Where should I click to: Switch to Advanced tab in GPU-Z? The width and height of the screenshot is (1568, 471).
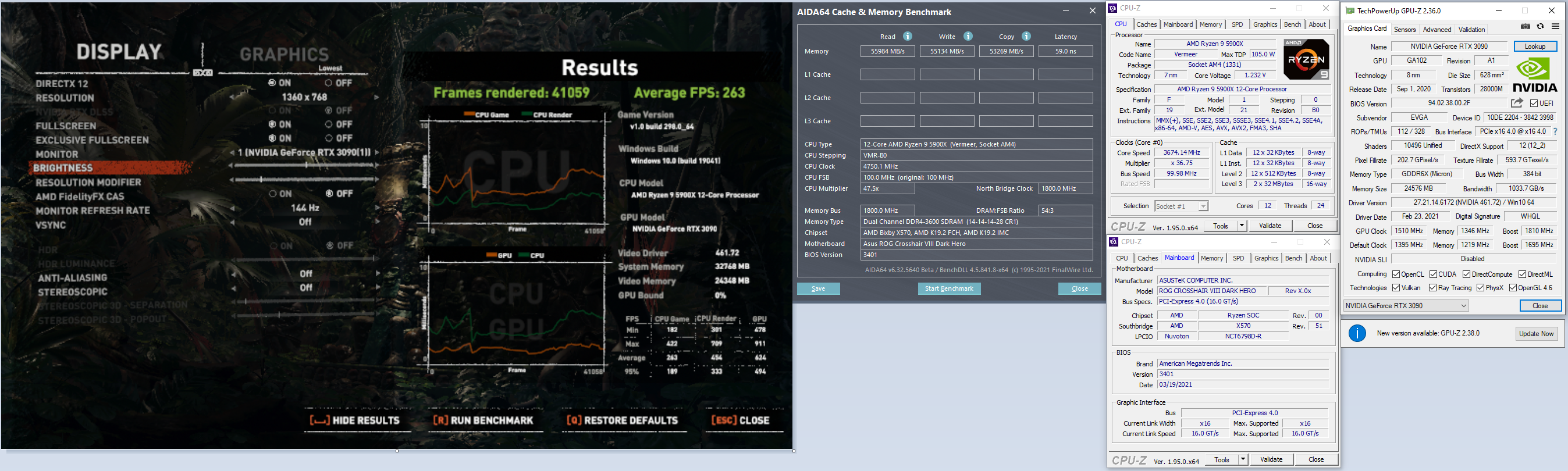pyautogui.click(x=1437, y=29)
